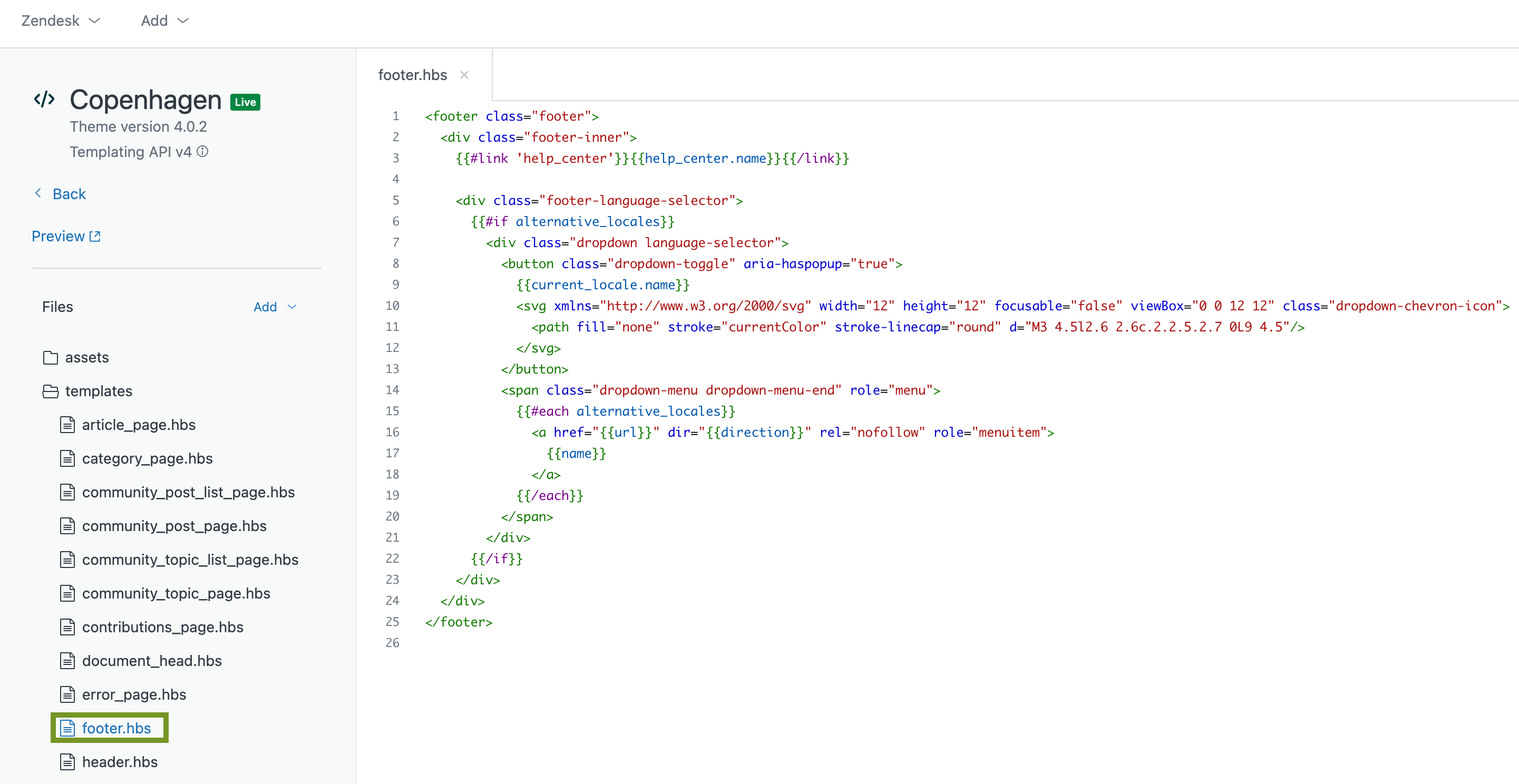Click the community_post_page.hbs file icon
This screenshot has height=784, width=1519.
click(x=68, y=526)
